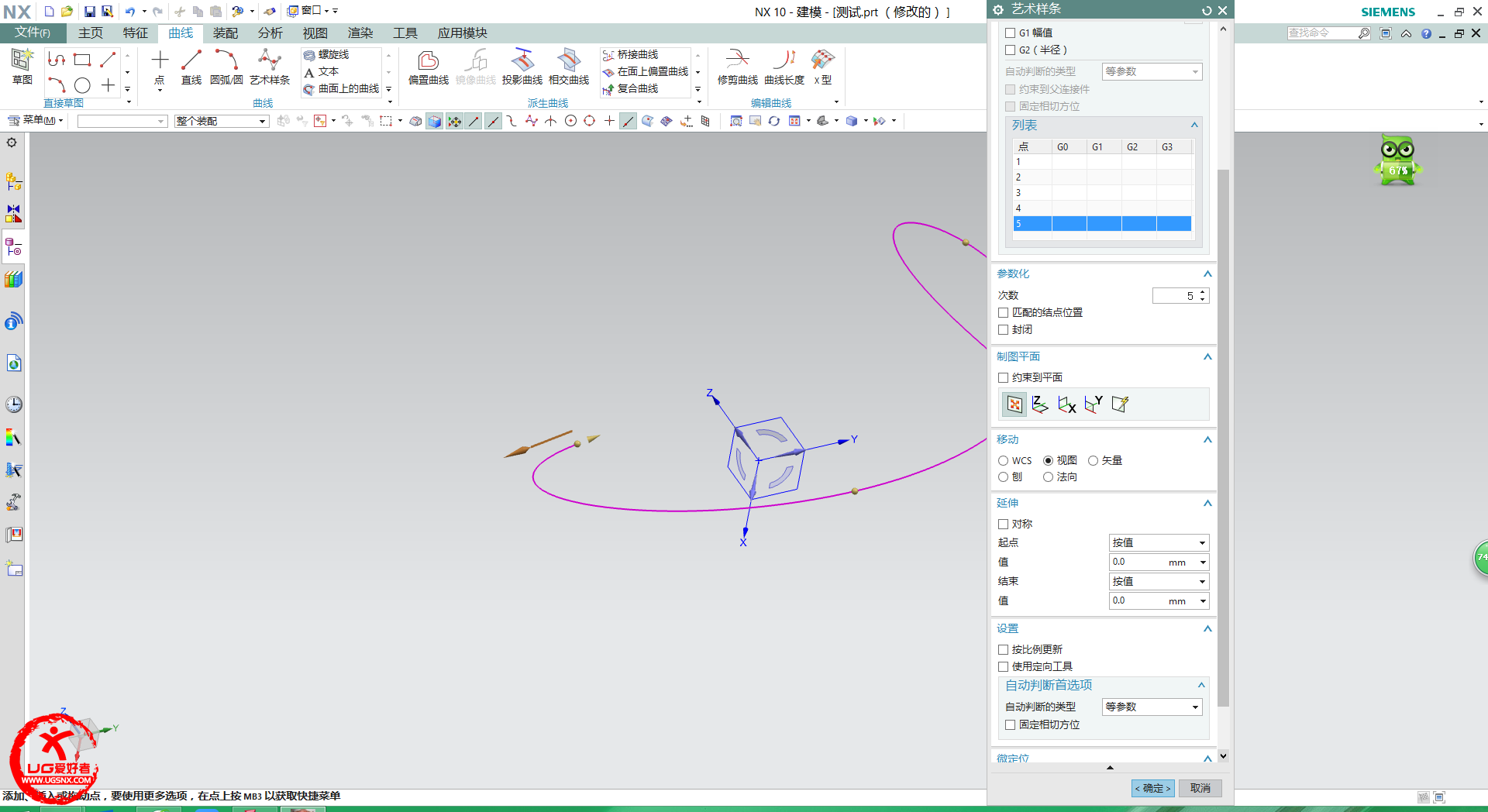Click the undo arrow icon
Viewport: 1488px width, 812px height.
[130, 12]
